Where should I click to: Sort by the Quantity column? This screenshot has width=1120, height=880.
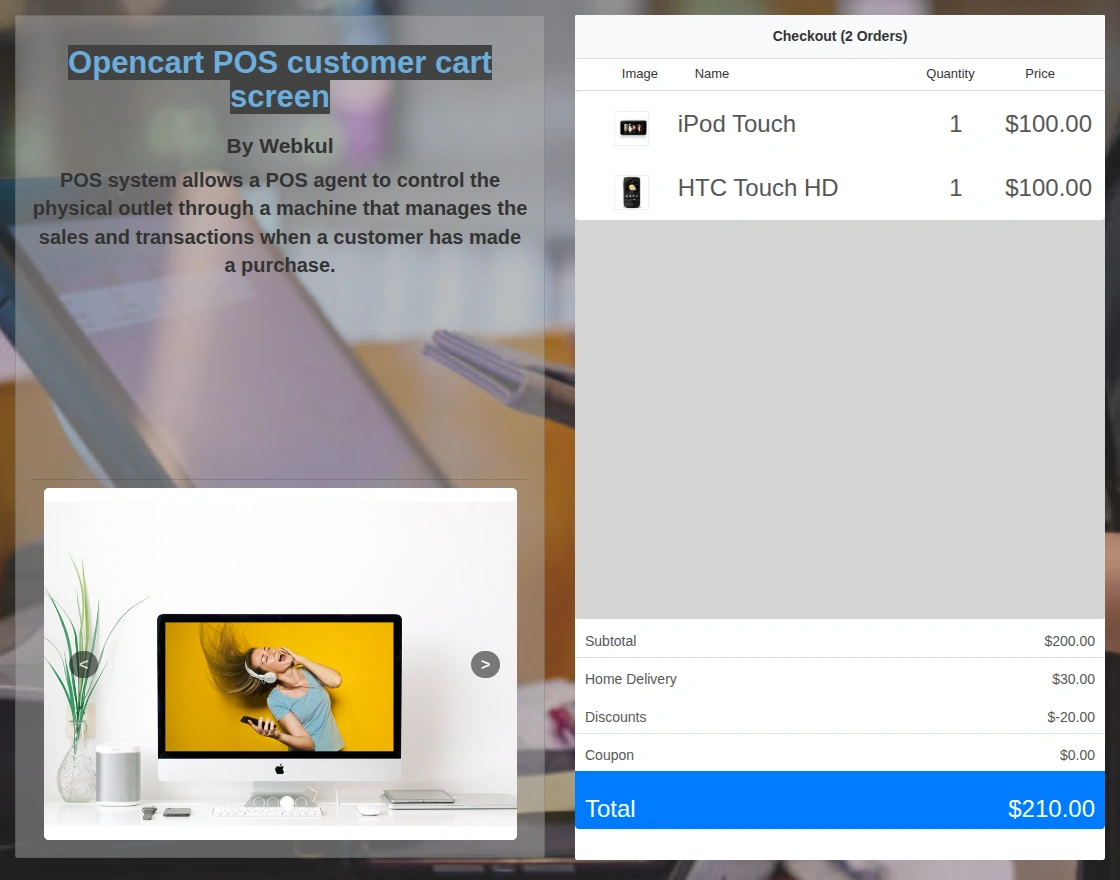click(950, 73)
